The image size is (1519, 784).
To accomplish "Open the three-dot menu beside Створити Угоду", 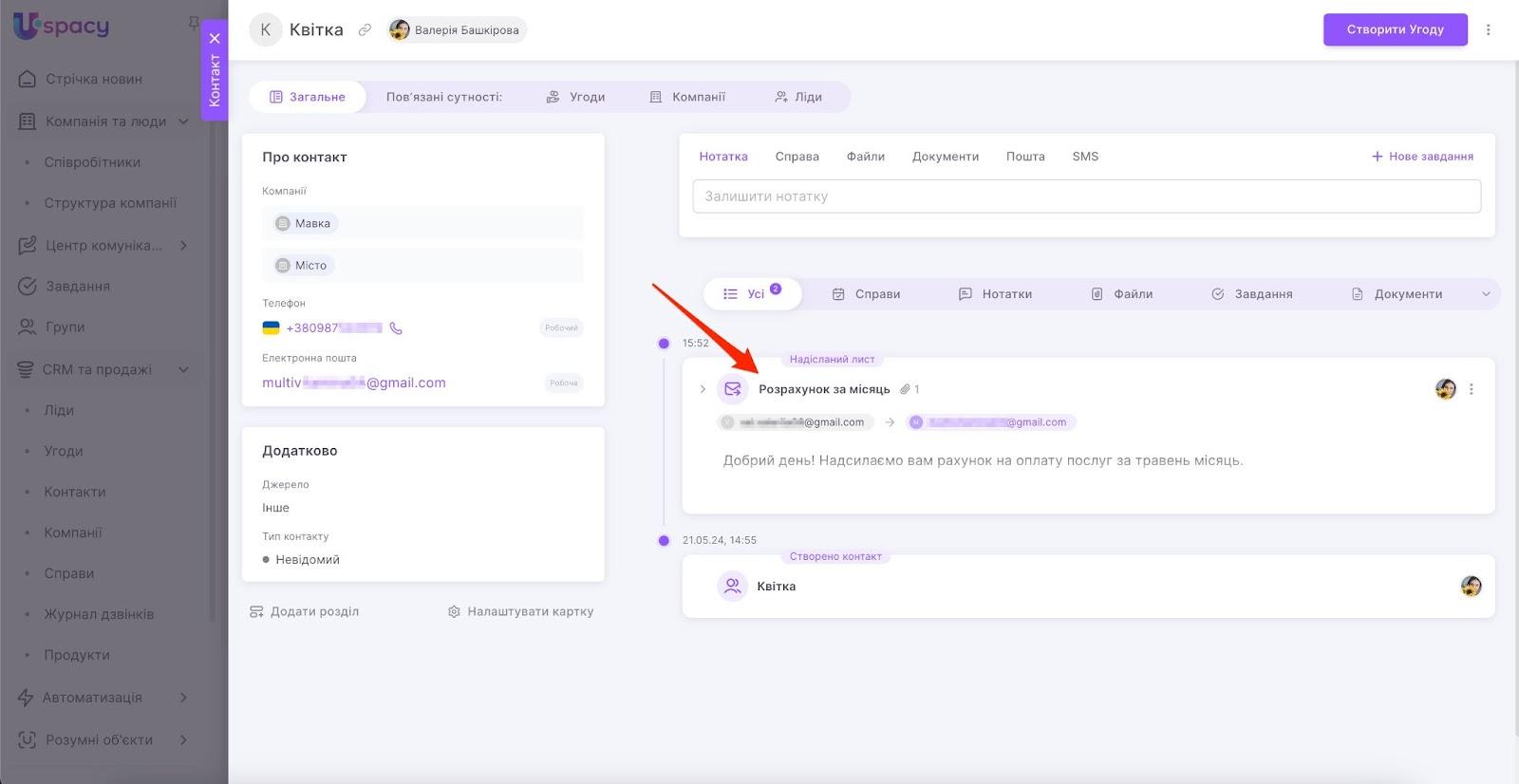I will (x=1488, y=29).
